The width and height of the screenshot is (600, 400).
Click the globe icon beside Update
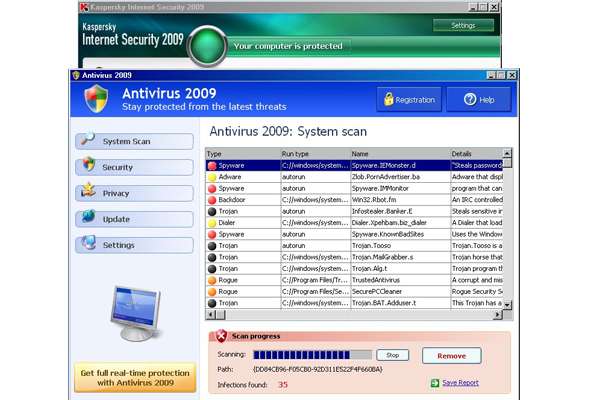coord(88,216)
